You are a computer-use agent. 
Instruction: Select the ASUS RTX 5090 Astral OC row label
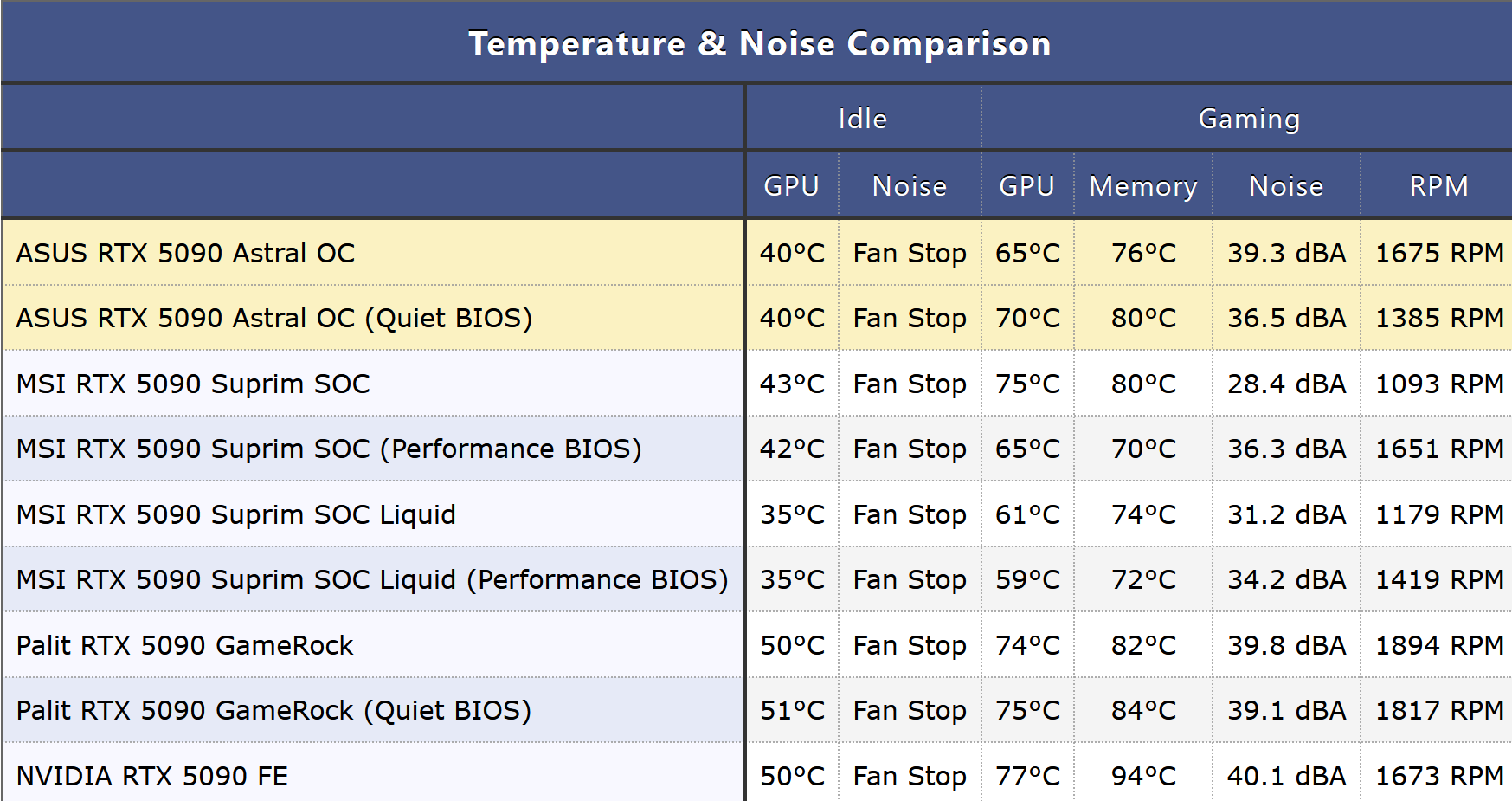click(x=185, y=253)
